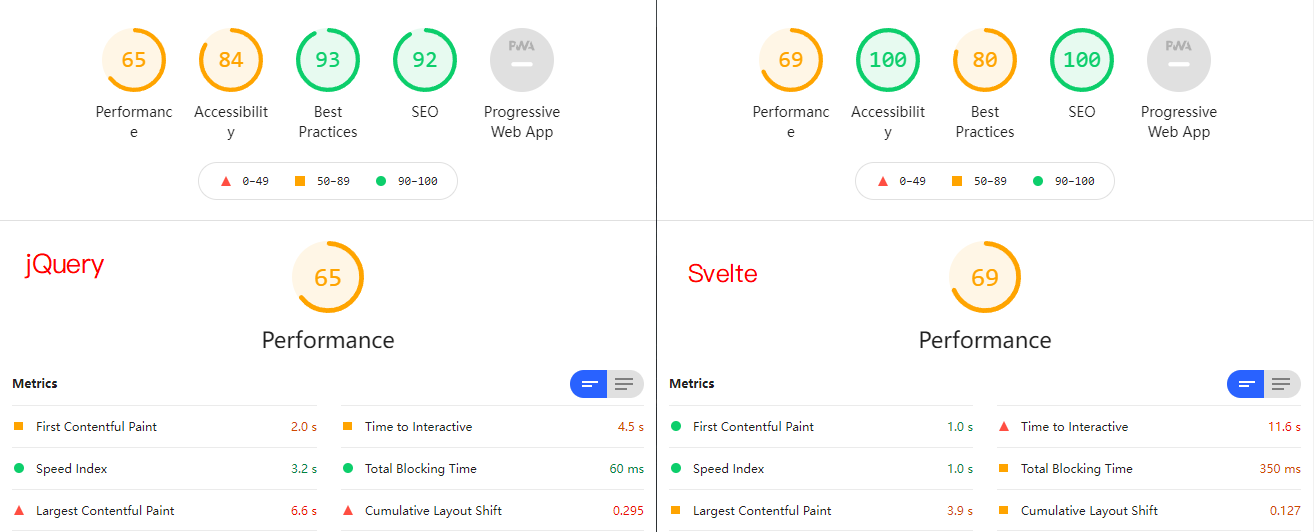Switch jQuery metrics to expanded view toggle

625,384
